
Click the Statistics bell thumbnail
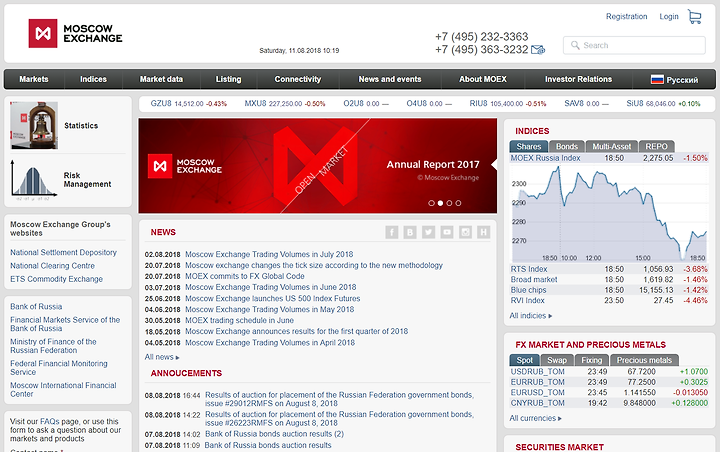tap(34, 125)
